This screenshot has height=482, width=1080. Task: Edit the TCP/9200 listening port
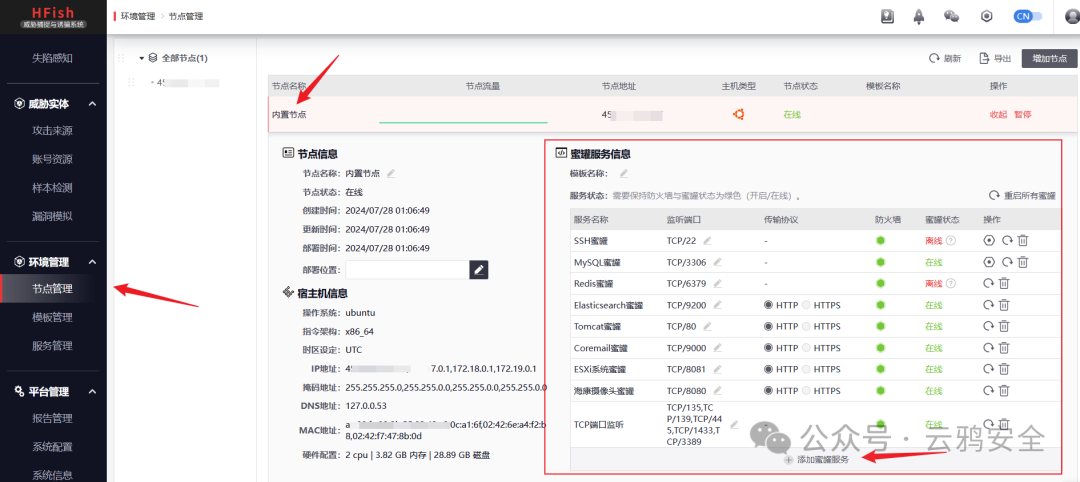point(718,304)
